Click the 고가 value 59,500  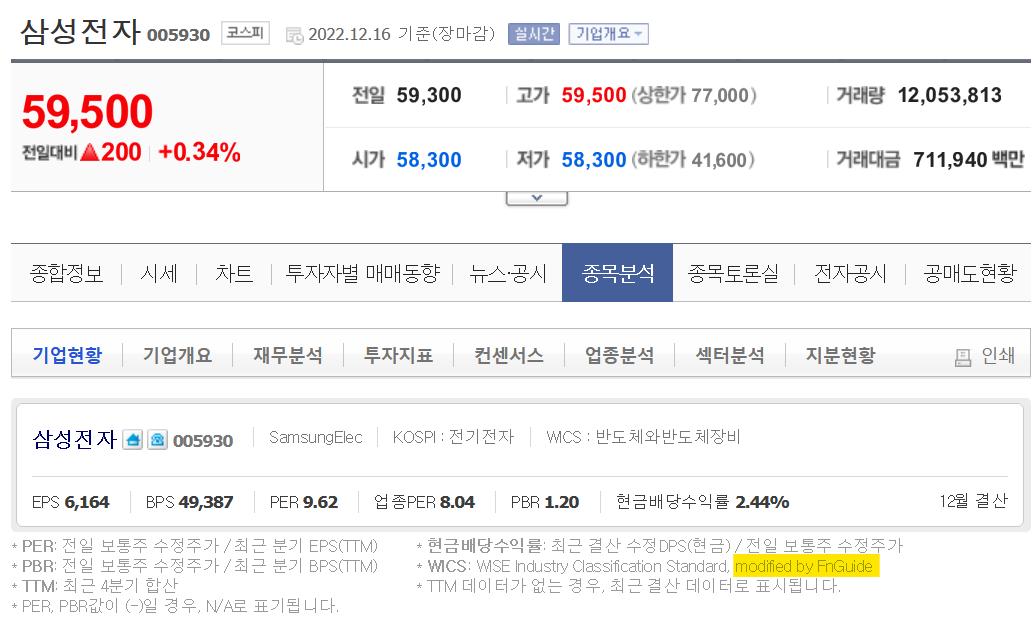[594, 95]
